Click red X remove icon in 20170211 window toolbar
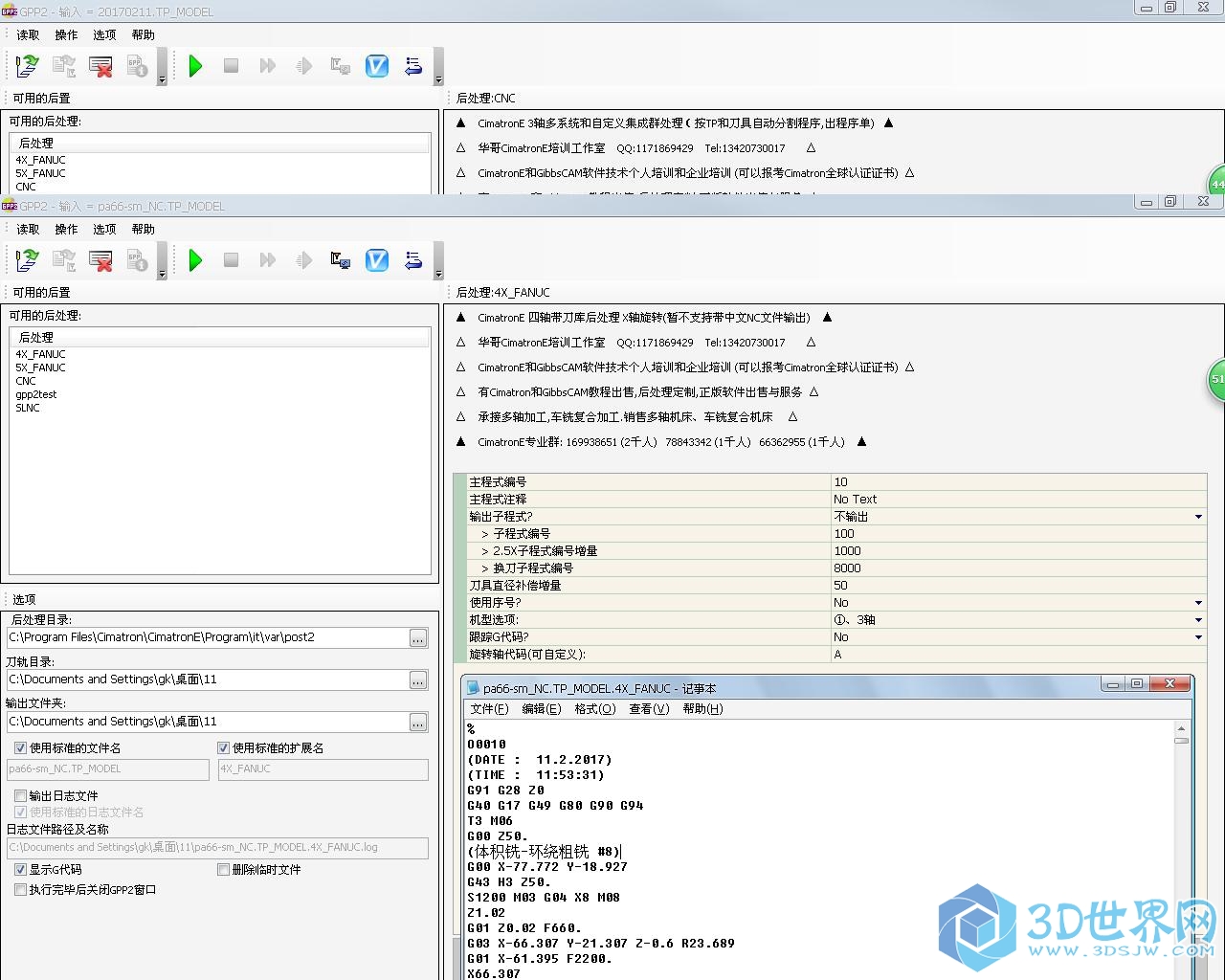Image resolution: width=1225 pixels, height=980 pixels. (100, 66)
